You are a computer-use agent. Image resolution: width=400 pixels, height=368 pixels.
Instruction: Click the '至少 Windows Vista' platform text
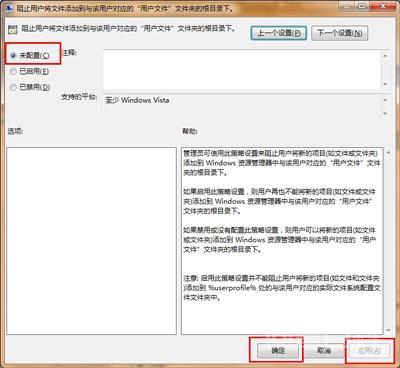(137, 100)
